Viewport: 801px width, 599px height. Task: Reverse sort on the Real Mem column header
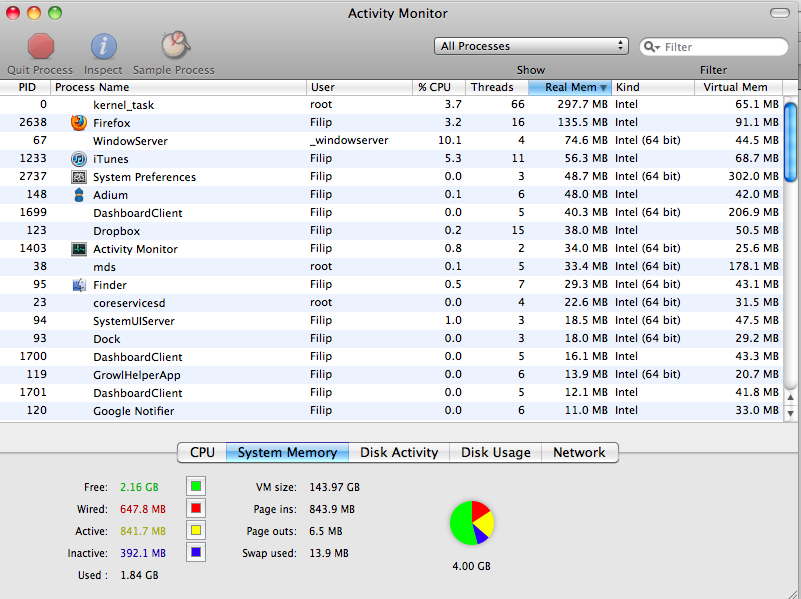click(570, 87)
